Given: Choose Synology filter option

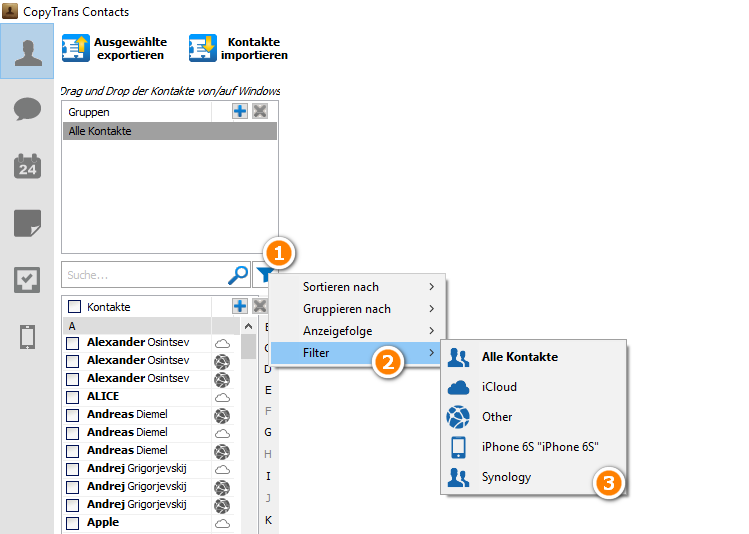Looking at the screenshot, I should (x=534, y=477).
